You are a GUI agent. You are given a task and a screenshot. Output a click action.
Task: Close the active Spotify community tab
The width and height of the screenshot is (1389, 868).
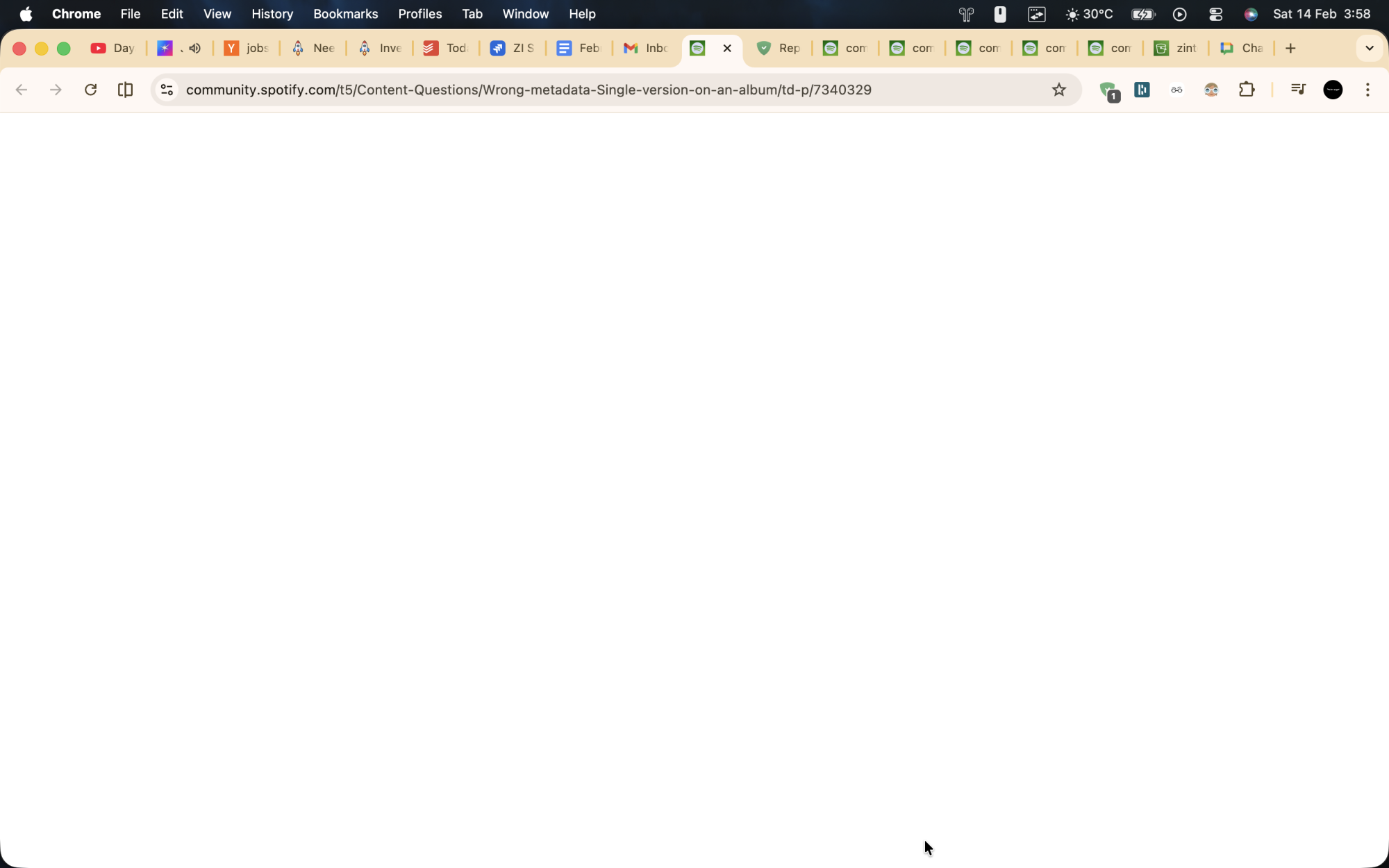(727, 48)
